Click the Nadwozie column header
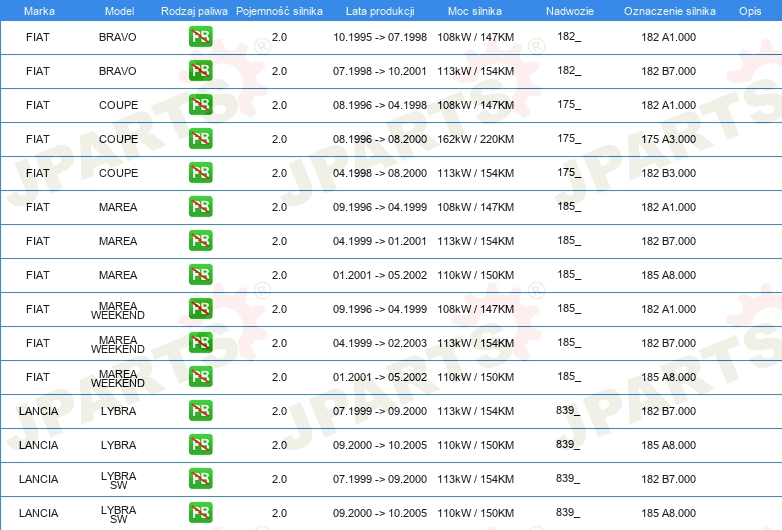Image resolution: width=782 pixels, height=530 pixels. [x=570, y=11]
